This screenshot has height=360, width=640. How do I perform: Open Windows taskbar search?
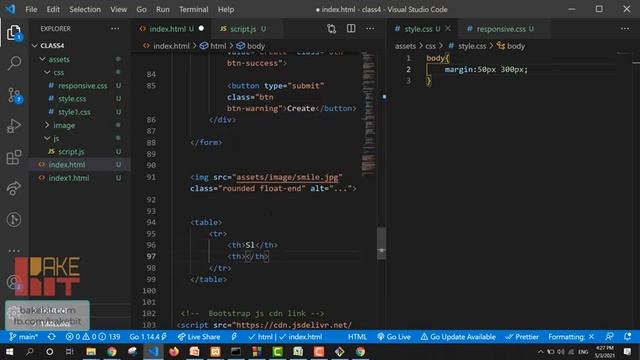point(29,351)
